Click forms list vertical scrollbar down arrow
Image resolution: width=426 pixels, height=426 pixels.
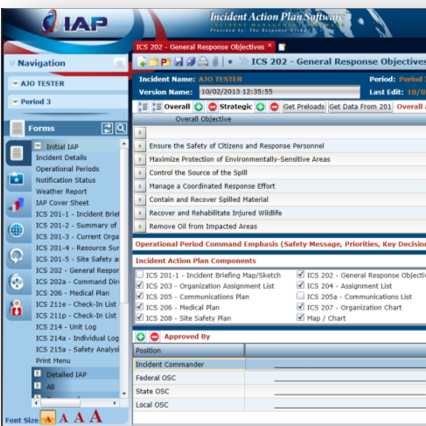tap(124, 394)
